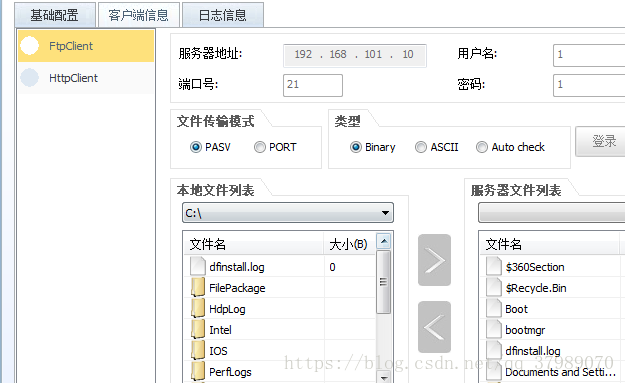The height and width of the screenshot is (383, 625).
Task: Click 大小(B) column header
Action: pos(350,244)
